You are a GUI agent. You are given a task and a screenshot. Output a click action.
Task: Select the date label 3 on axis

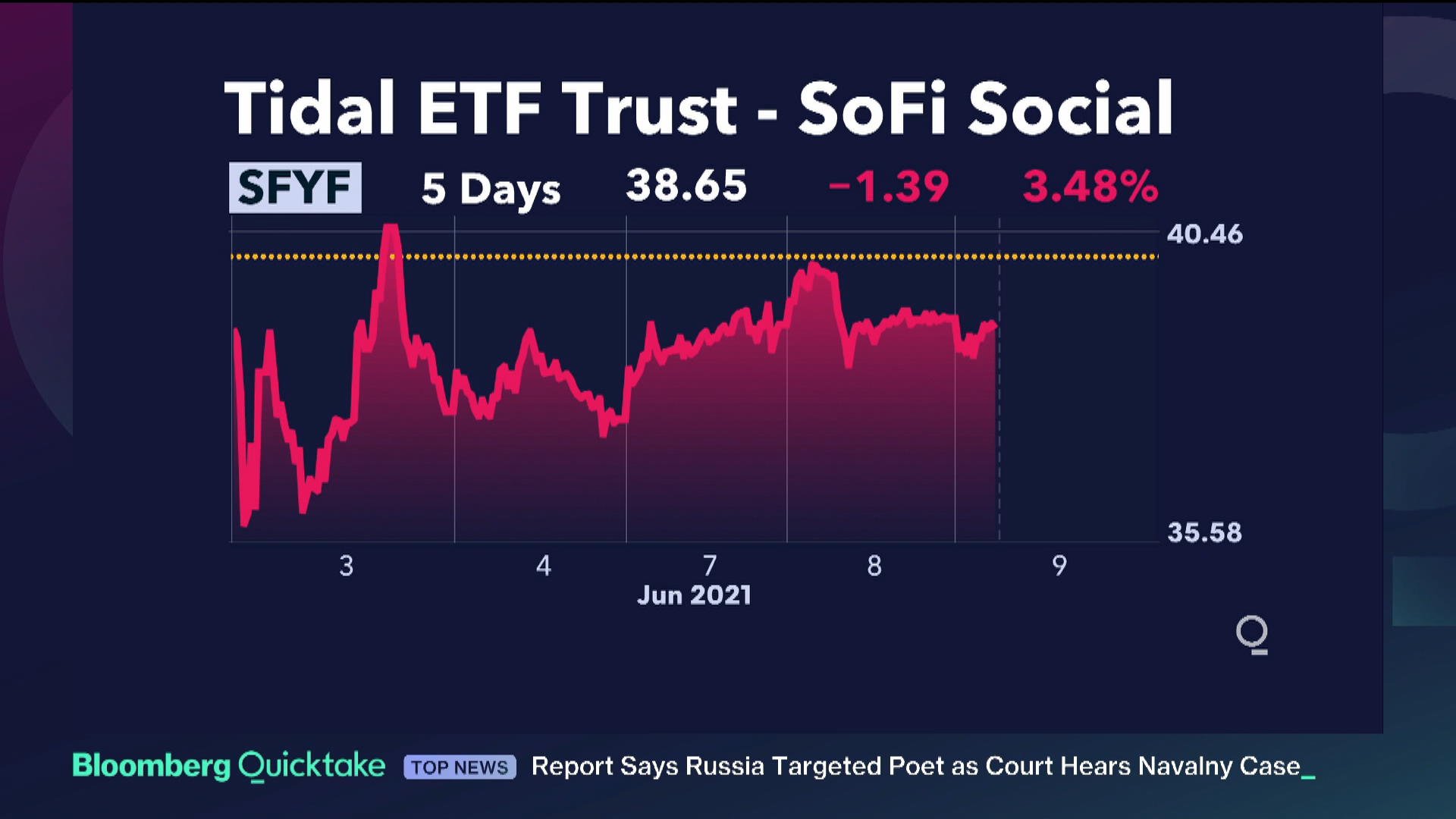click(x=346, y=566)
